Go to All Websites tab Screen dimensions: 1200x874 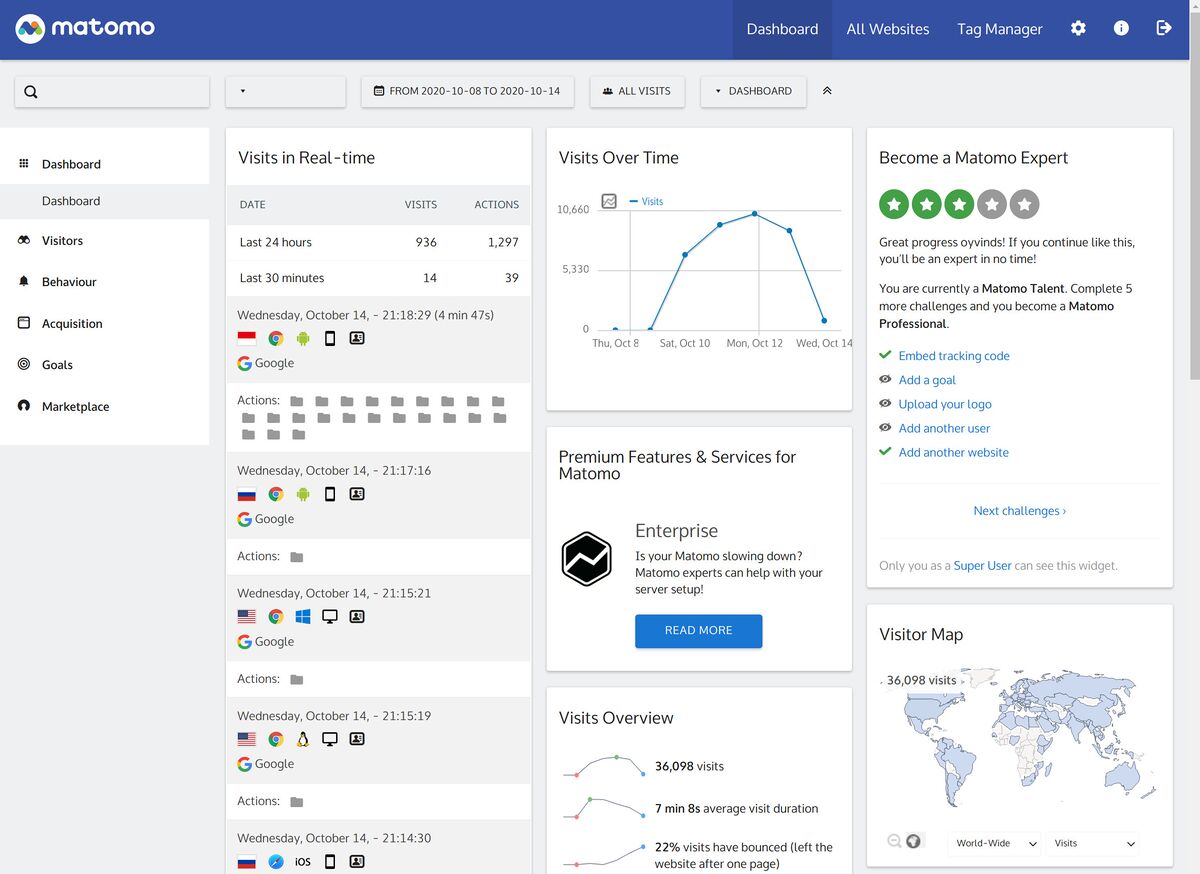click(888, 29)
